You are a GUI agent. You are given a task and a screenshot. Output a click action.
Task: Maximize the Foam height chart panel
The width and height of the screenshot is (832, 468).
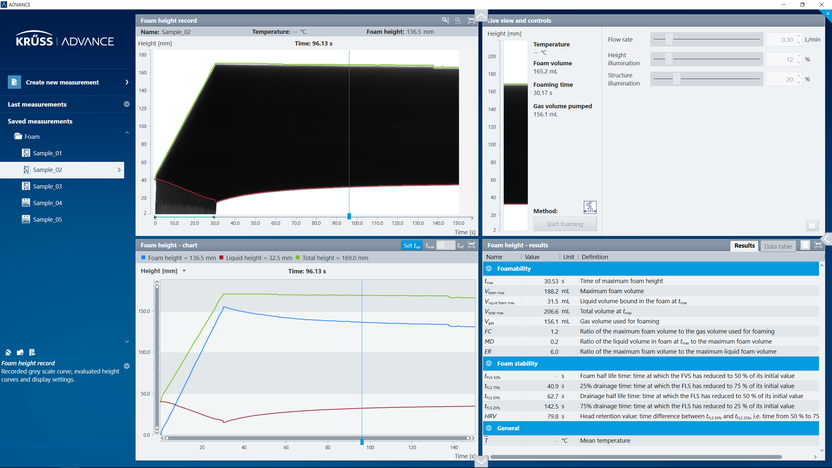[x=471, y=244]
